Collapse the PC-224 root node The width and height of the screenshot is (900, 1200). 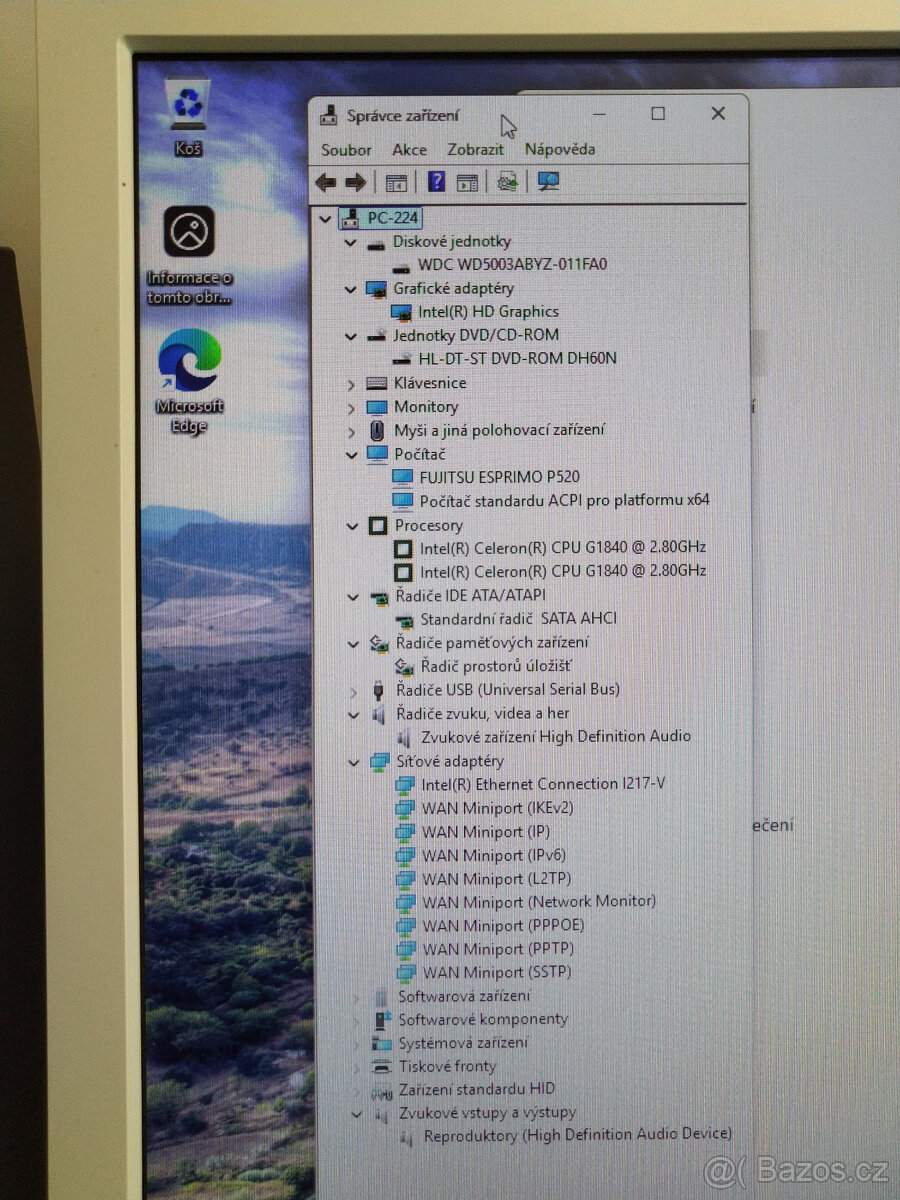[324, 218]
